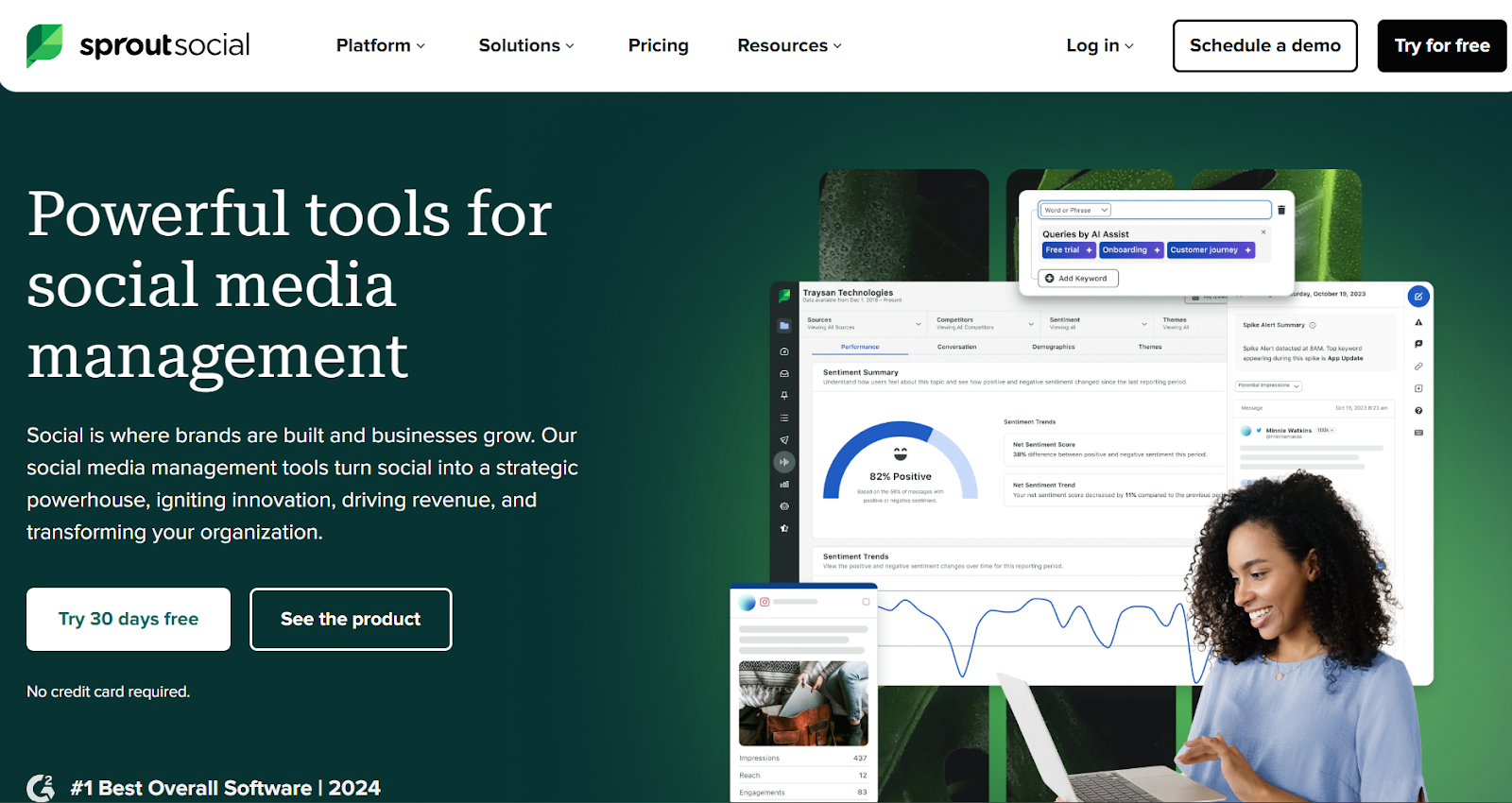Select the list icon in dashboard sidebar
Viewport: 1512px width, 803px height.
coord(784,418)
